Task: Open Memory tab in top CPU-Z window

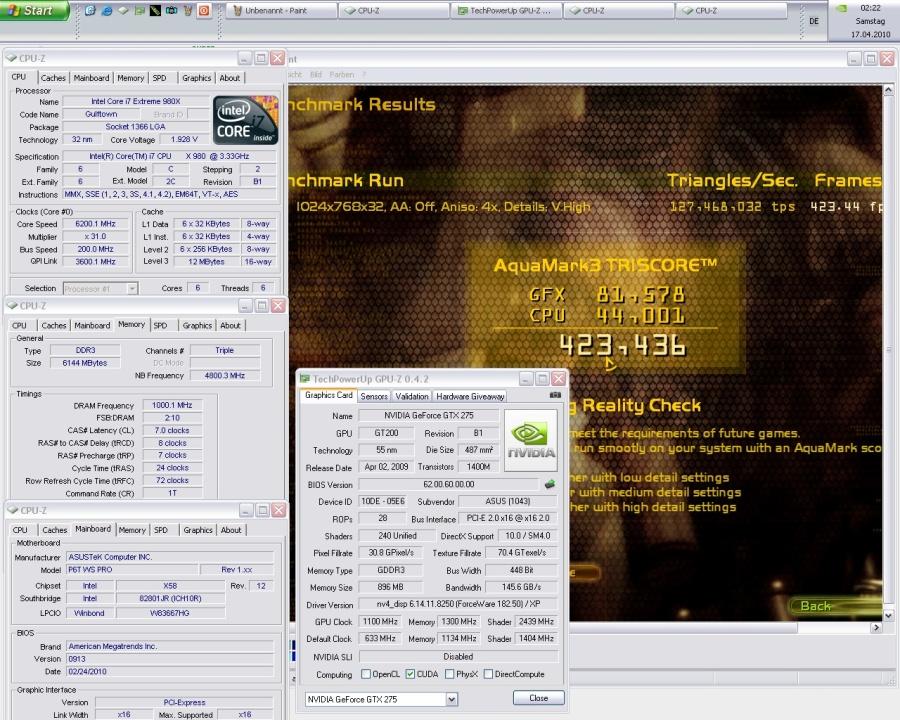Action: pos(131,78)
